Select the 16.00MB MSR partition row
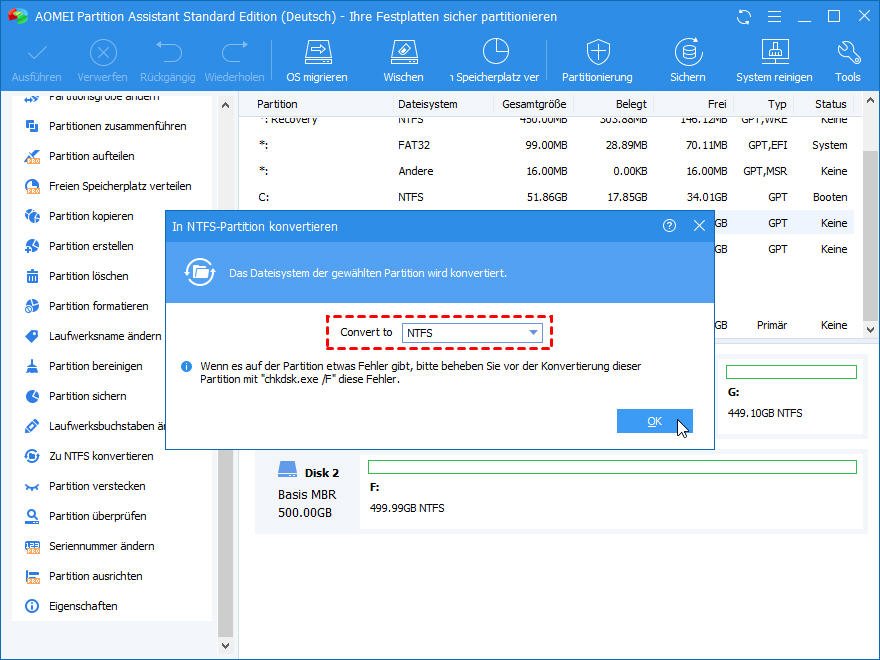Viewport: 880px width, 660px height. click(553, 171)
